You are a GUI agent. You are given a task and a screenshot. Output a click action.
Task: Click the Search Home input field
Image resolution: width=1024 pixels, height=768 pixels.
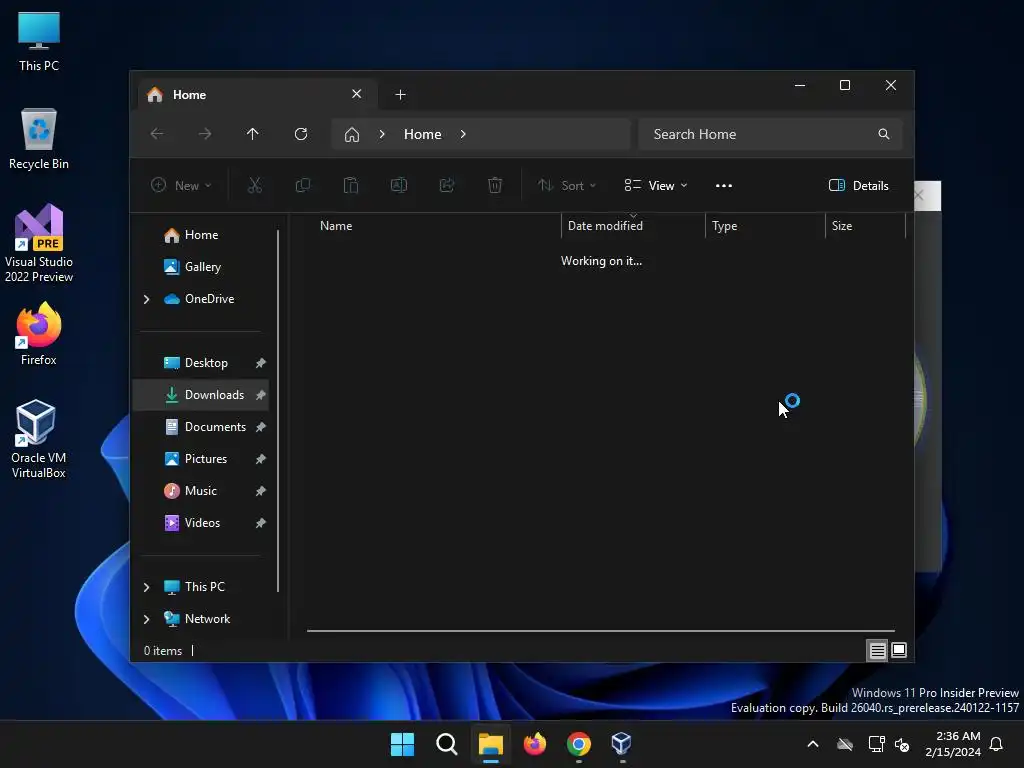point(771,134)
